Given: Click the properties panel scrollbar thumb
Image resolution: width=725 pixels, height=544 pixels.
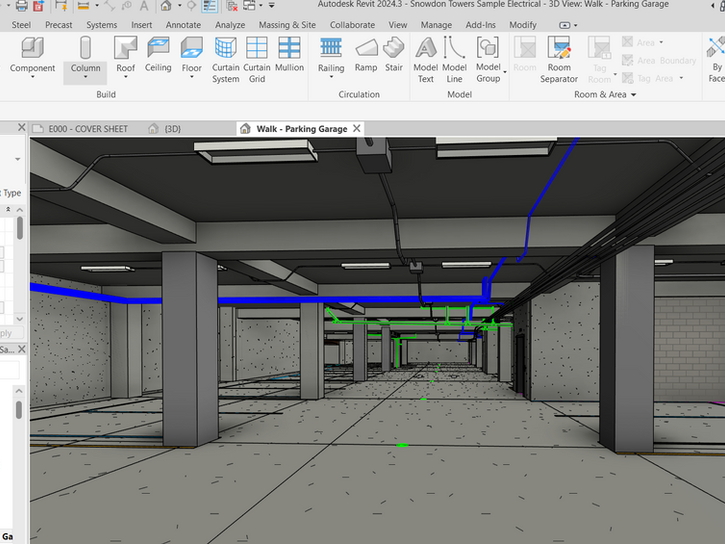Looking at the screenshot, I should click(19, 228).
